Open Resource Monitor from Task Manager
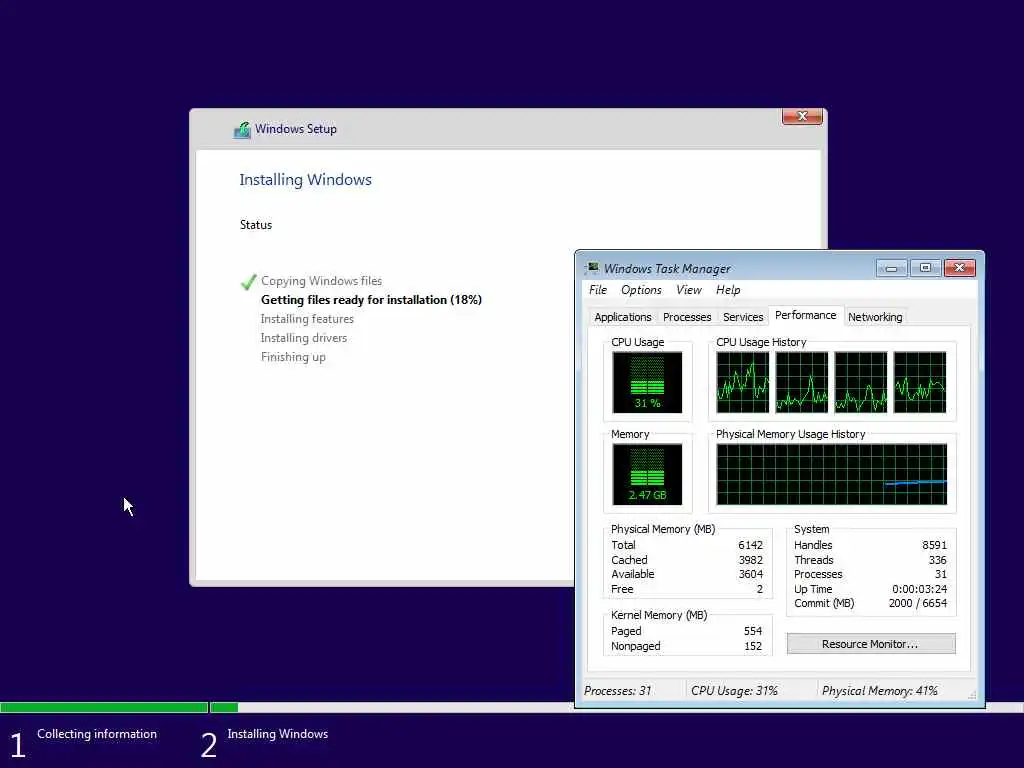The height and width of the screenshot is (768, 1024). (871, 644)
